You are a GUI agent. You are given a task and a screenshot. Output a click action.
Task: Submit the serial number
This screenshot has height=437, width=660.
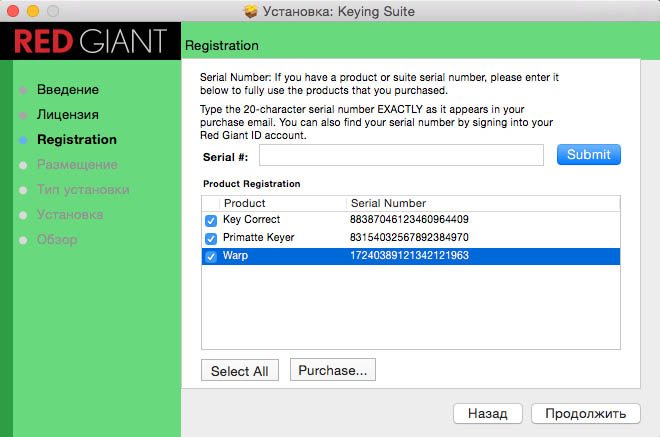(x=588, y=155)
